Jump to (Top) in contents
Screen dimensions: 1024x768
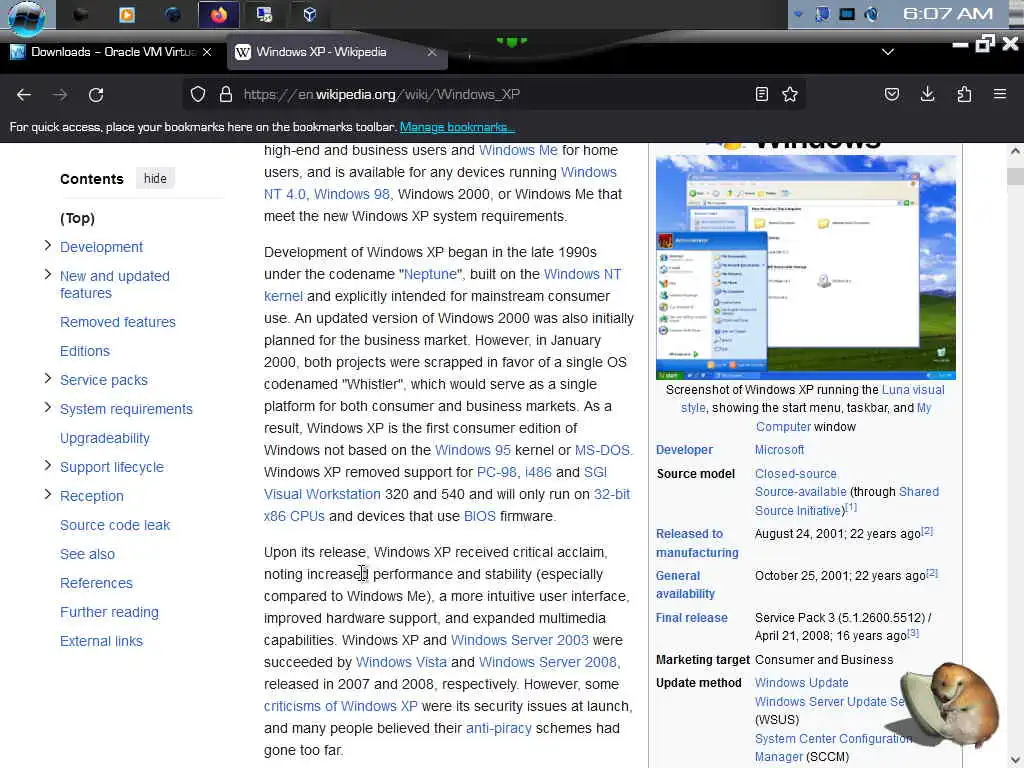click(x=77, y=218)
